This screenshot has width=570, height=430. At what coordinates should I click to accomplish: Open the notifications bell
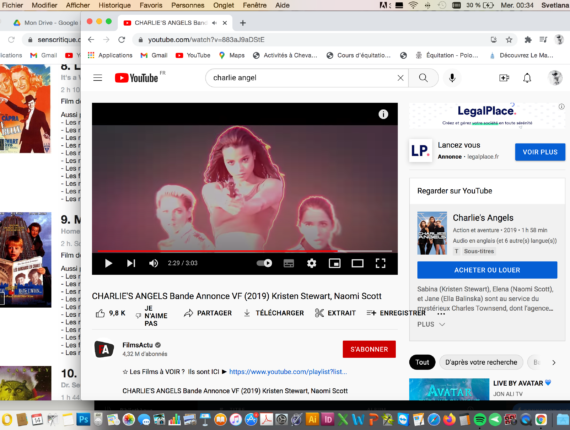[x=527, y=78]
